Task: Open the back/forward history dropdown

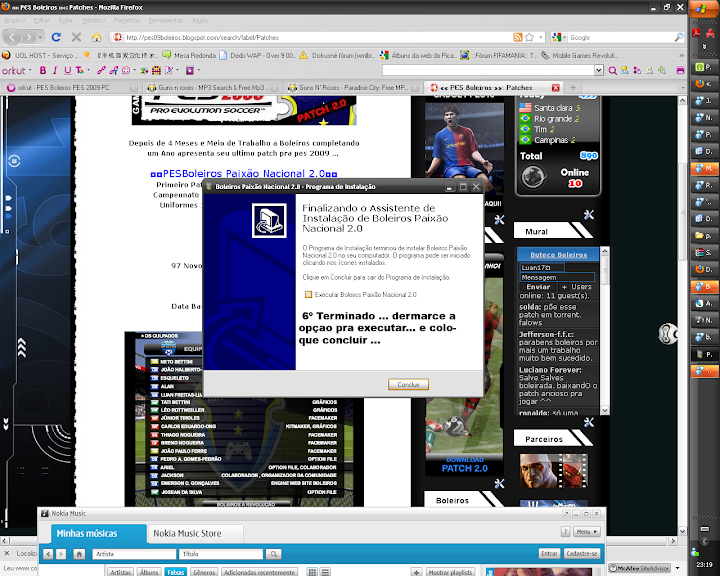Action: point(40,37)
